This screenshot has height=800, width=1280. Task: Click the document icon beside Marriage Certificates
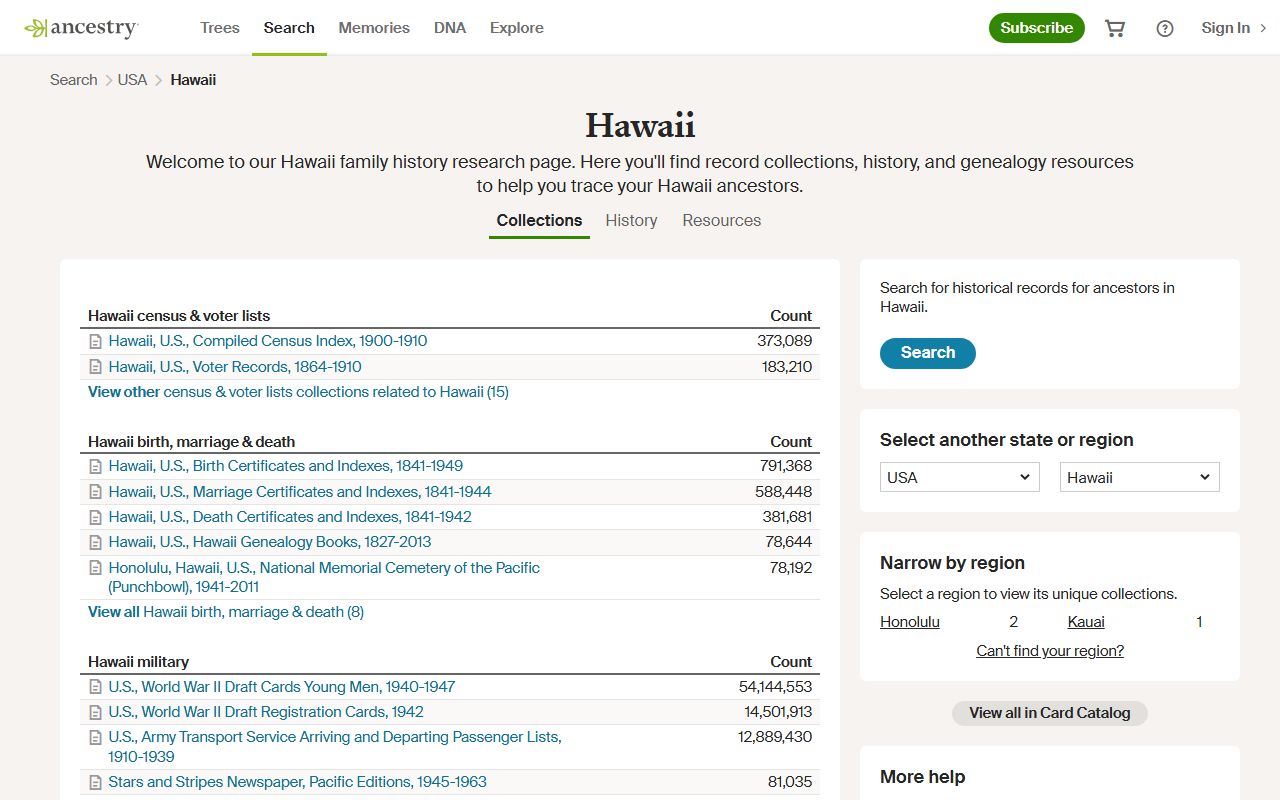(x=96, y=492)
